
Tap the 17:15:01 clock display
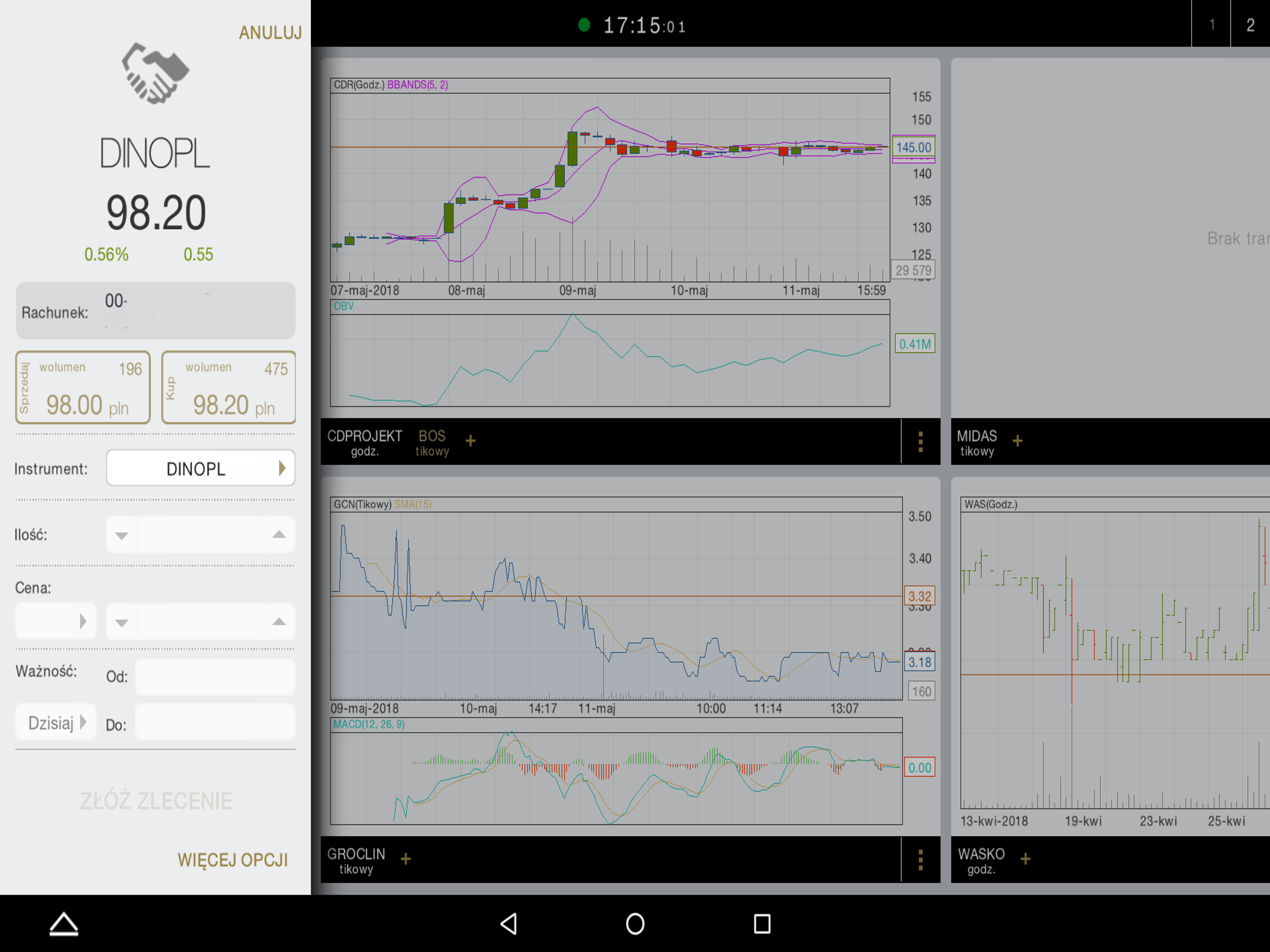coord(644,25)
